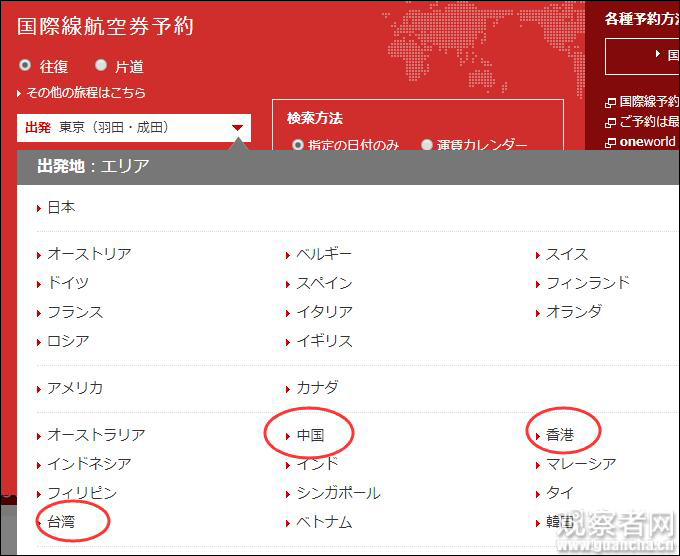Choose 日本 as departure area
This screenshot has height=556, width=680.
[61, 208]
